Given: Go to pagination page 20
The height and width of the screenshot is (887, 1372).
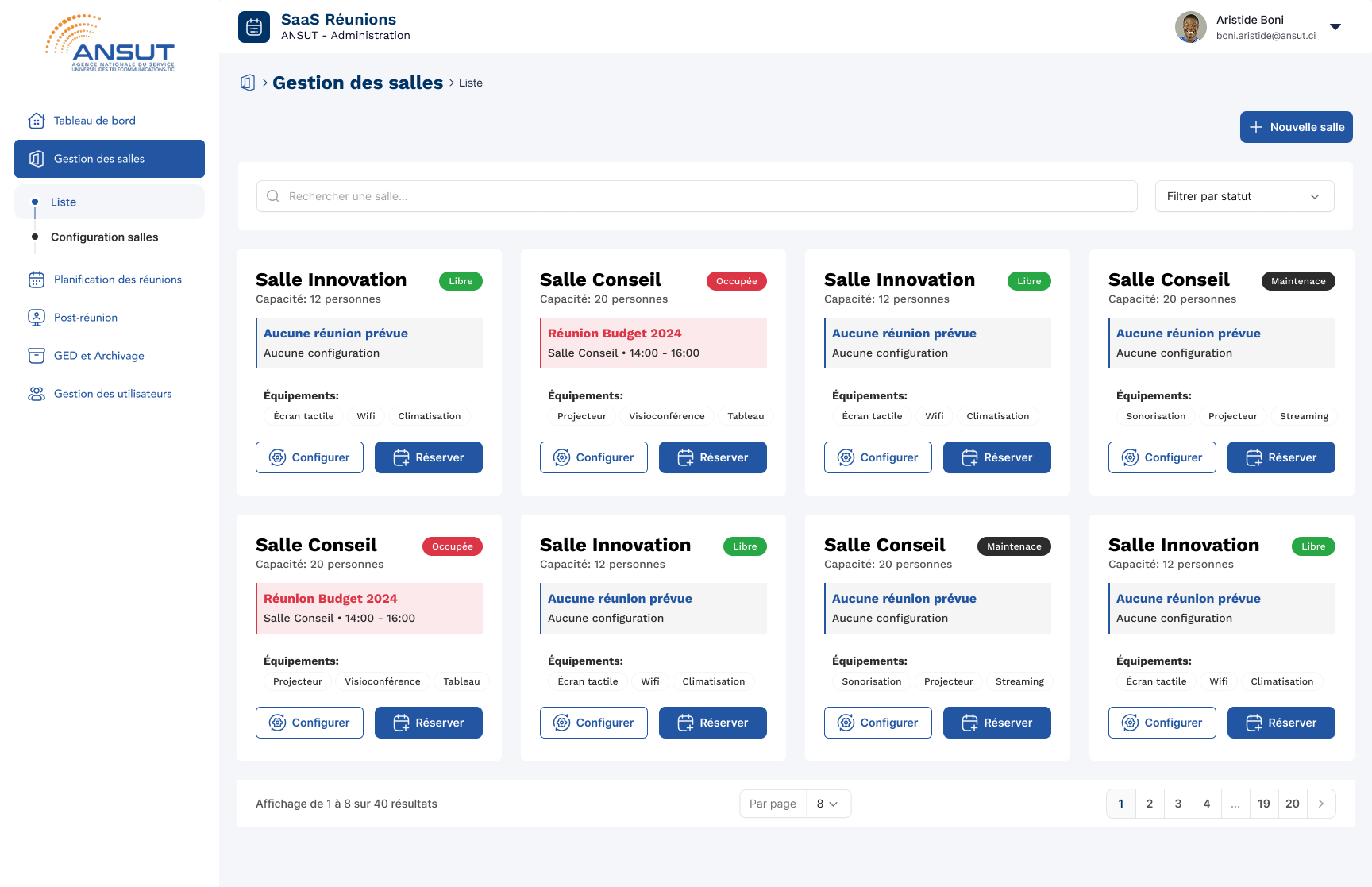Looking at the screenshot, I should point(1293,804).
